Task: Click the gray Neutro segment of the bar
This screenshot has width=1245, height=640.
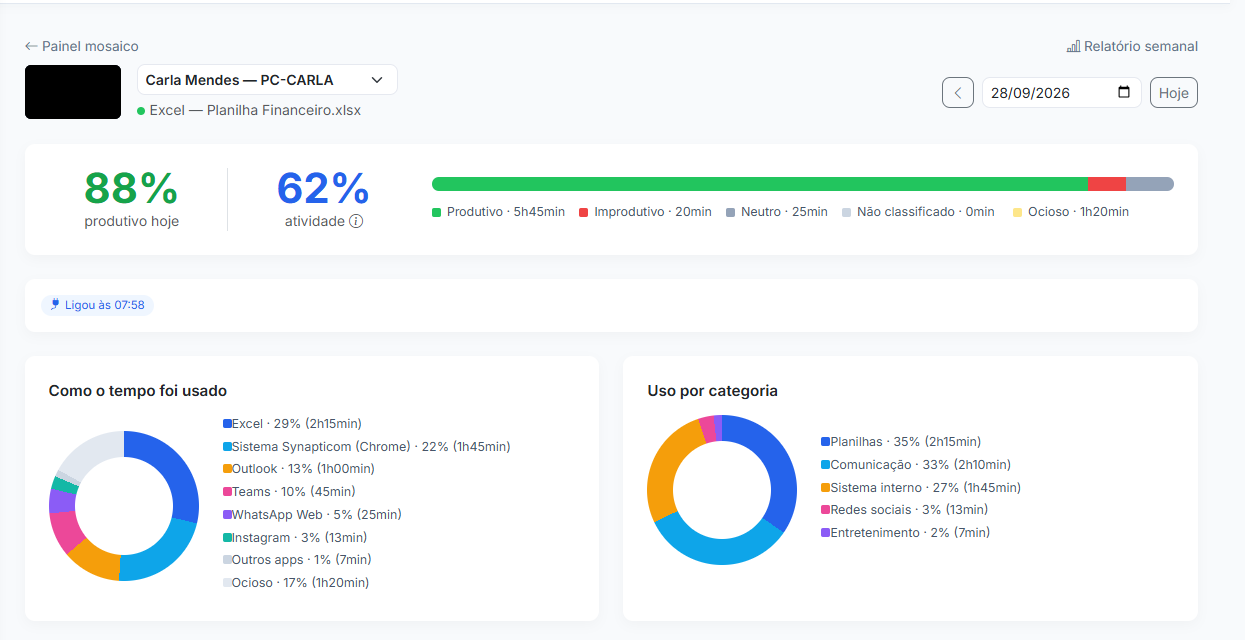Action: pos(1150,184)
